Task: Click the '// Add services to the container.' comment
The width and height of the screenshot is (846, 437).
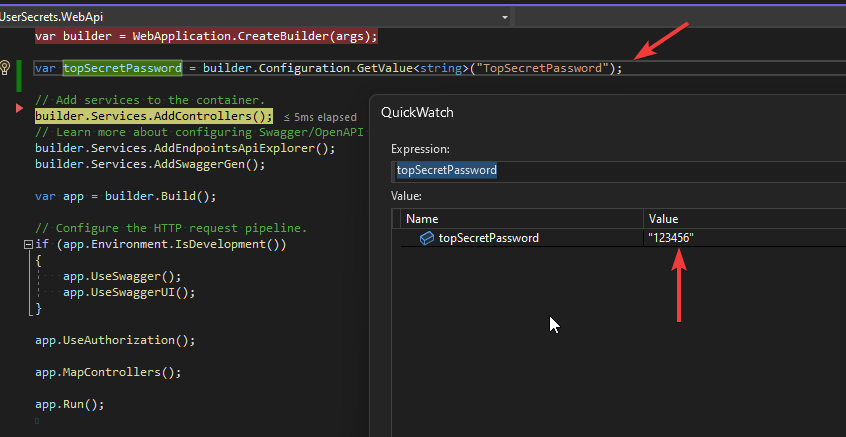Action: [150, 100]
